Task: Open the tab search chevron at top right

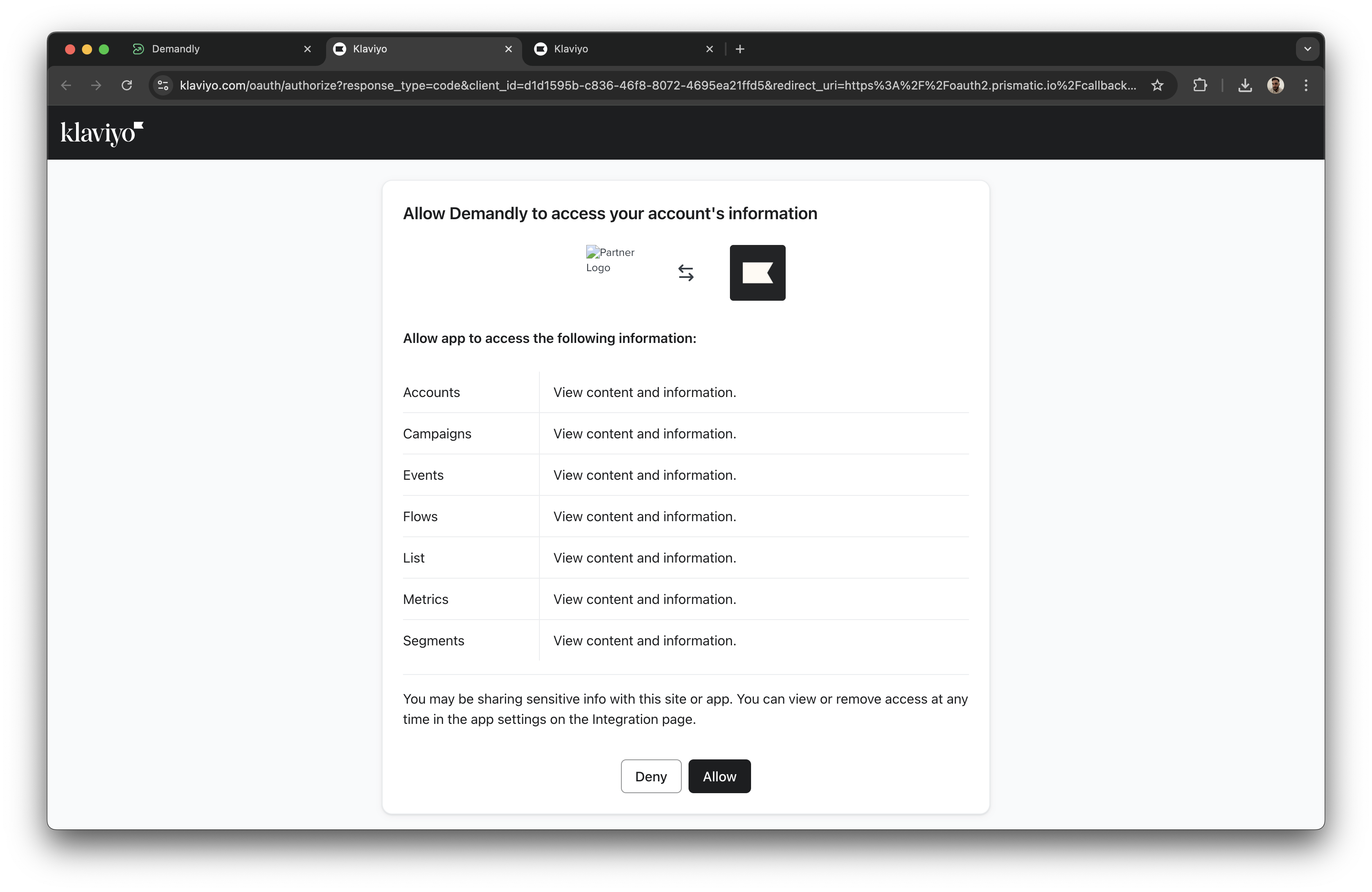Action: [x=1307, y=49]
